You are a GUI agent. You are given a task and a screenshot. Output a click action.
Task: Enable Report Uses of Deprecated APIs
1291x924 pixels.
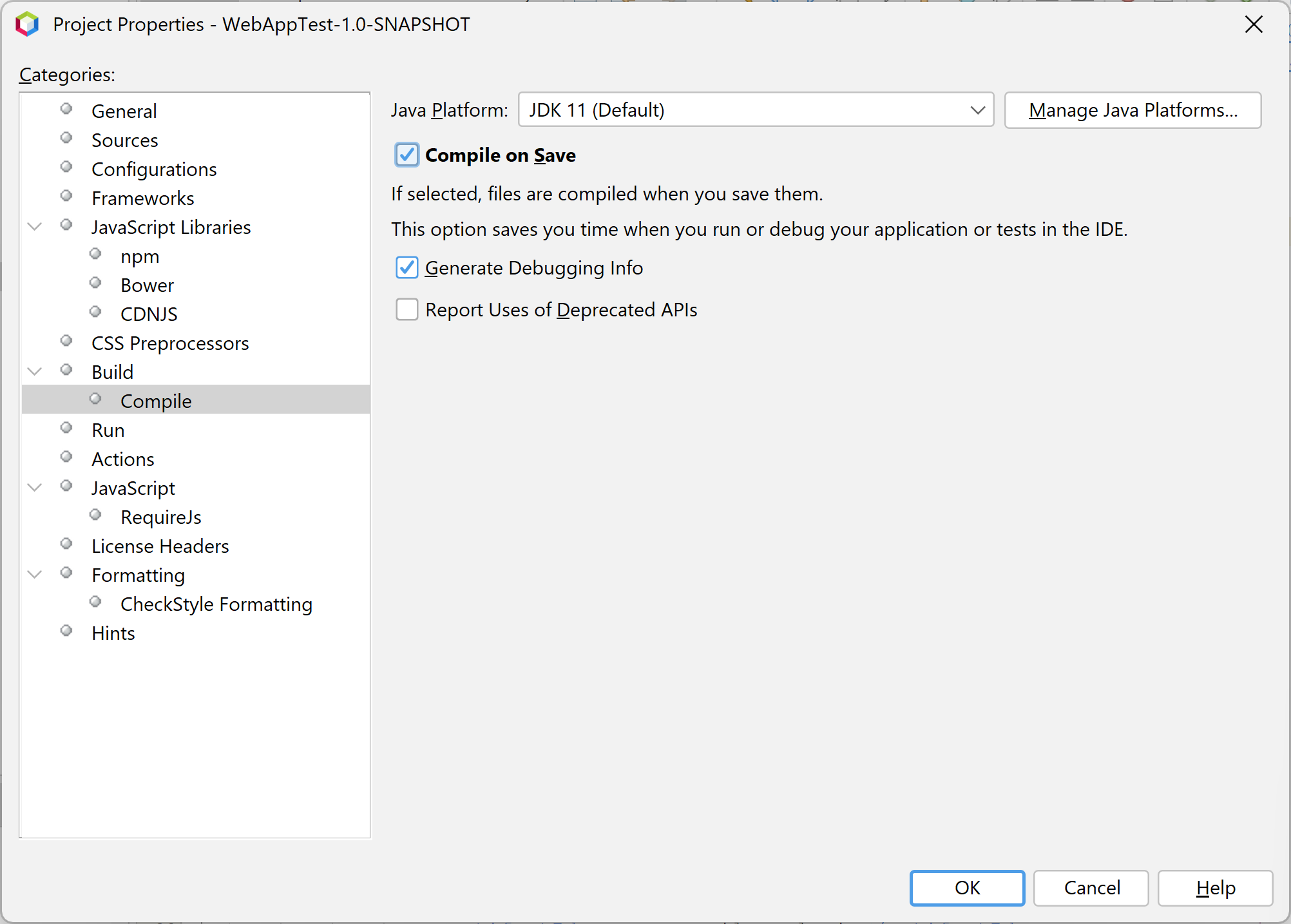tap(406, 309)
